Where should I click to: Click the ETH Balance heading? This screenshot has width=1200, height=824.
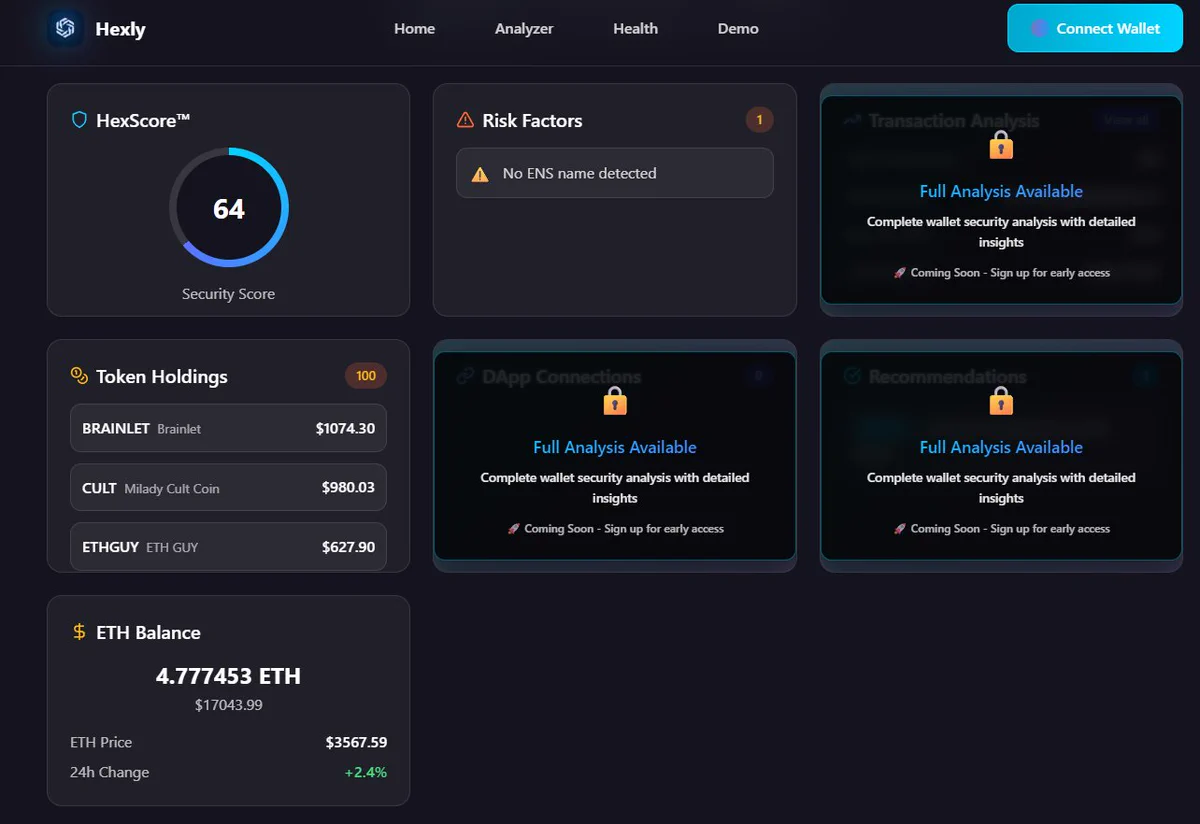(148, 633)
